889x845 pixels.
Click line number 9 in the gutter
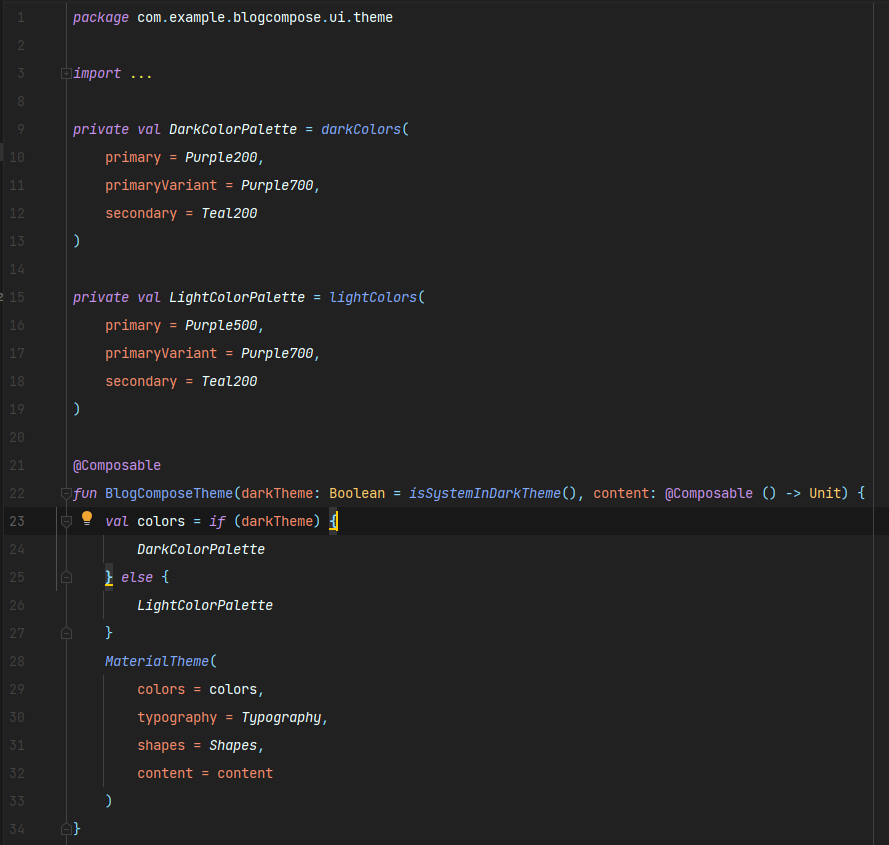[x=21, y=129]
